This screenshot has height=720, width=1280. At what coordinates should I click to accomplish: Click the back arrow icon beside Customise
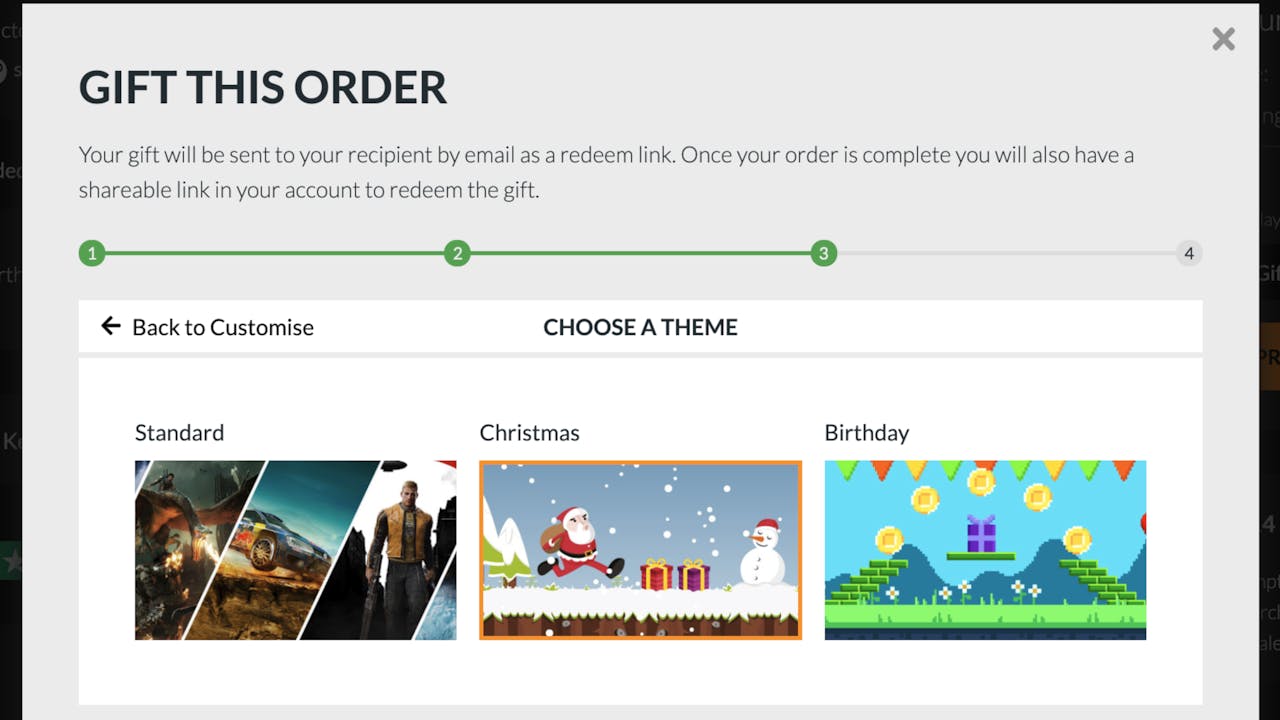coord(111,326)
